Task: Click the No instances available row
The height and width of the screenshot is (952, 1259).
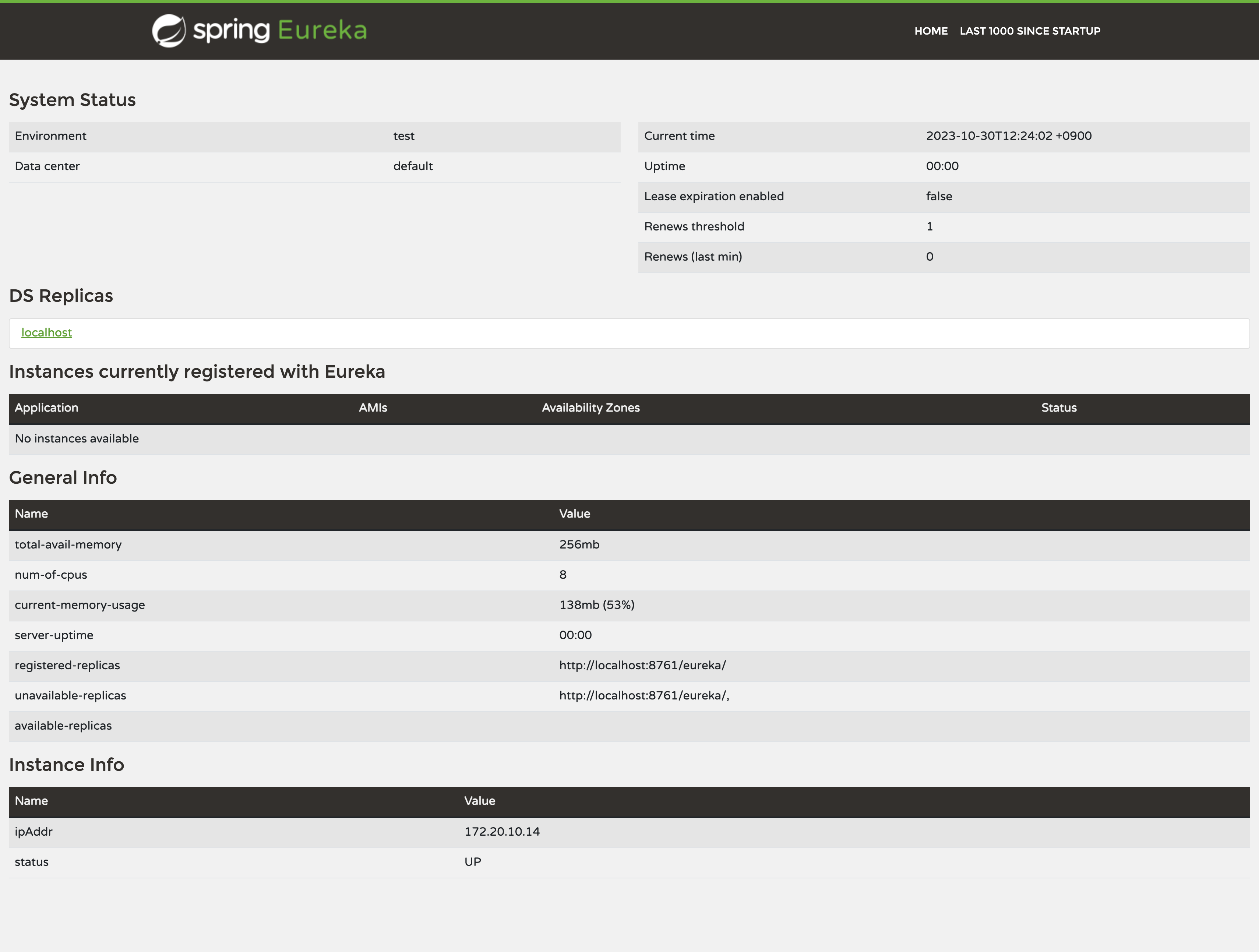Action: tap(77, 439)
